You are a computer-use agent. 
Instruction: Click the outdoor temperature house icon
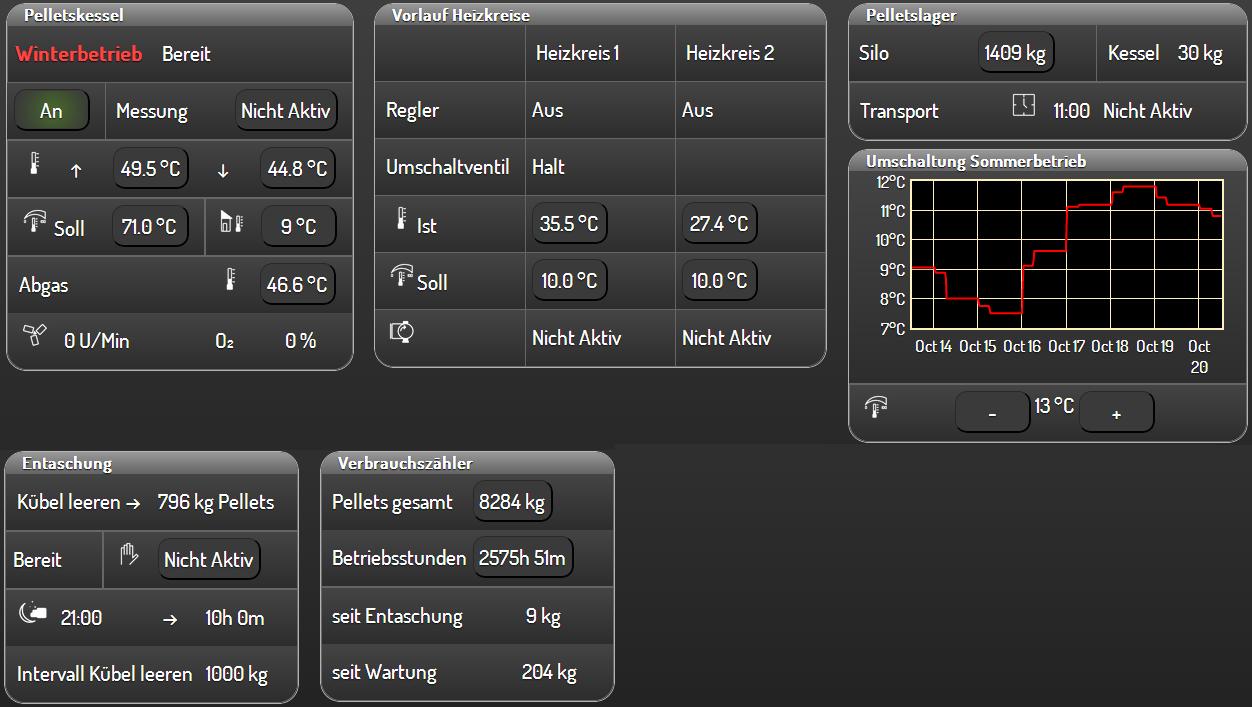tap(231, 223)
